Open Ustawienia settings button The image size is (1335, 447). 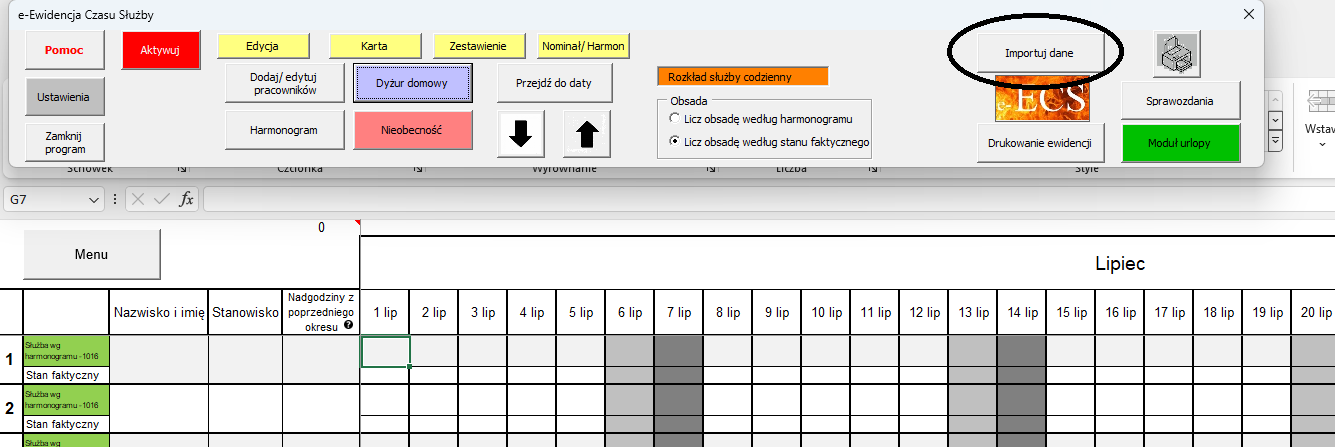[64, 97]
